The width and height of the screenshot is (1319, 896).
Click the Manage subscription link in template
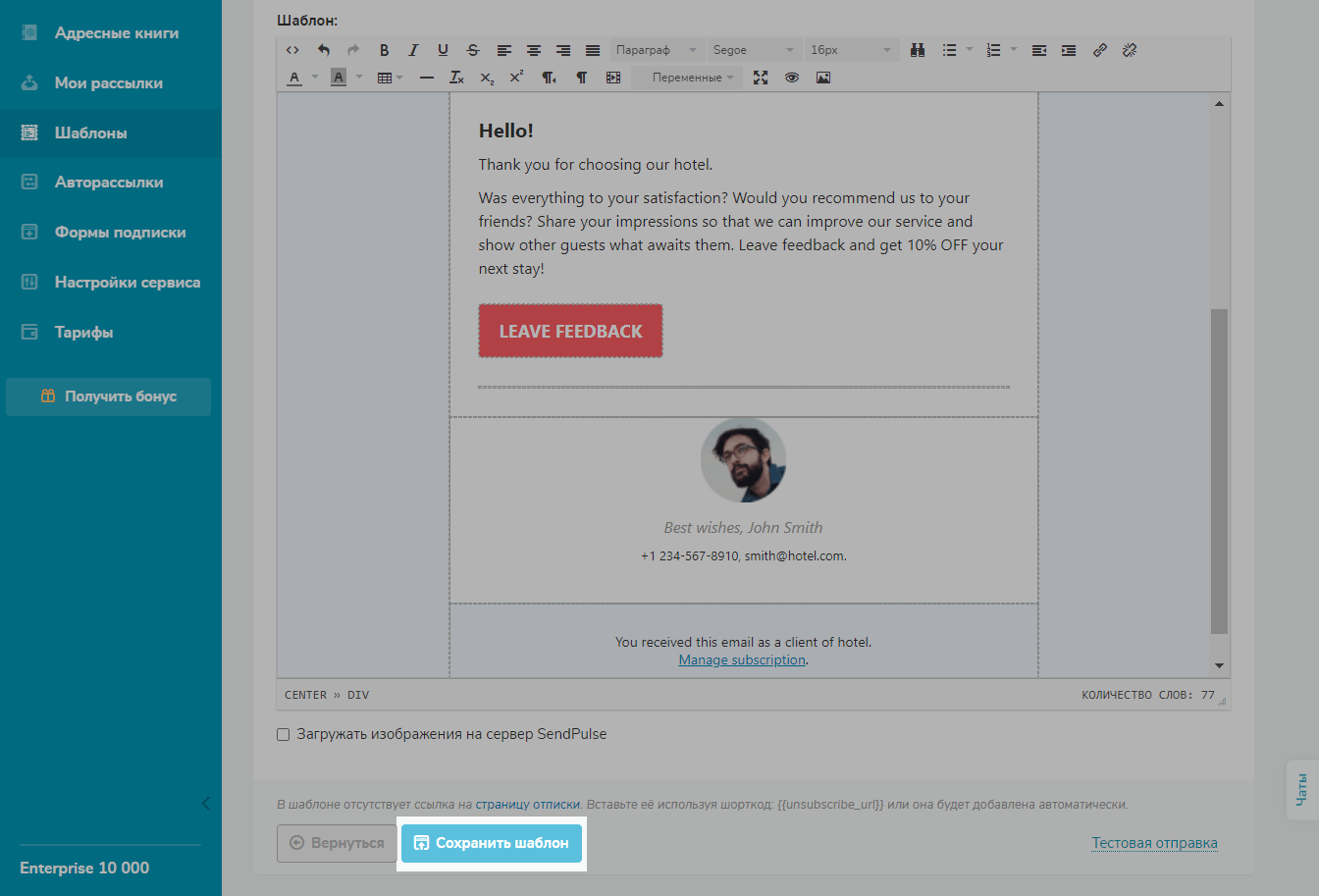click(x=742, y=660)
